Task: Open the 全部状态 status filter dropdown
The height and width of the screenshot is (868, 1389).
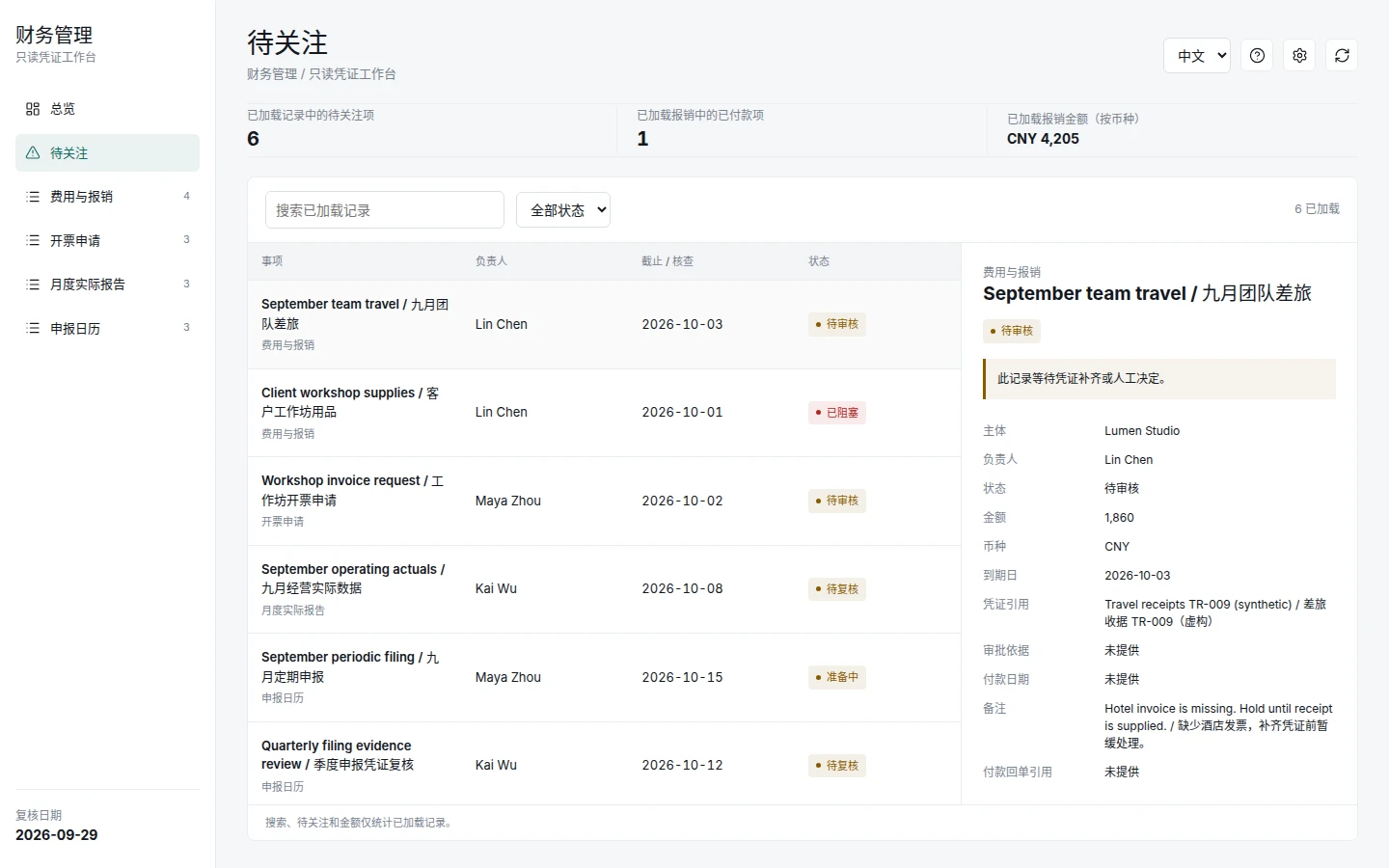Action: (x=563, y=210)
